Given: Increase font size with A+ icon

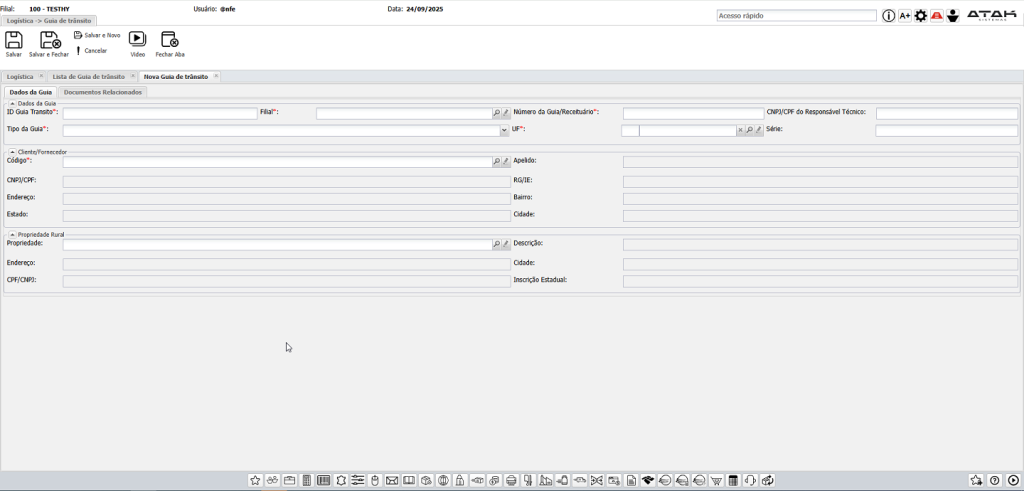Looking at the screenshot, I should click(x=905, y=16).
